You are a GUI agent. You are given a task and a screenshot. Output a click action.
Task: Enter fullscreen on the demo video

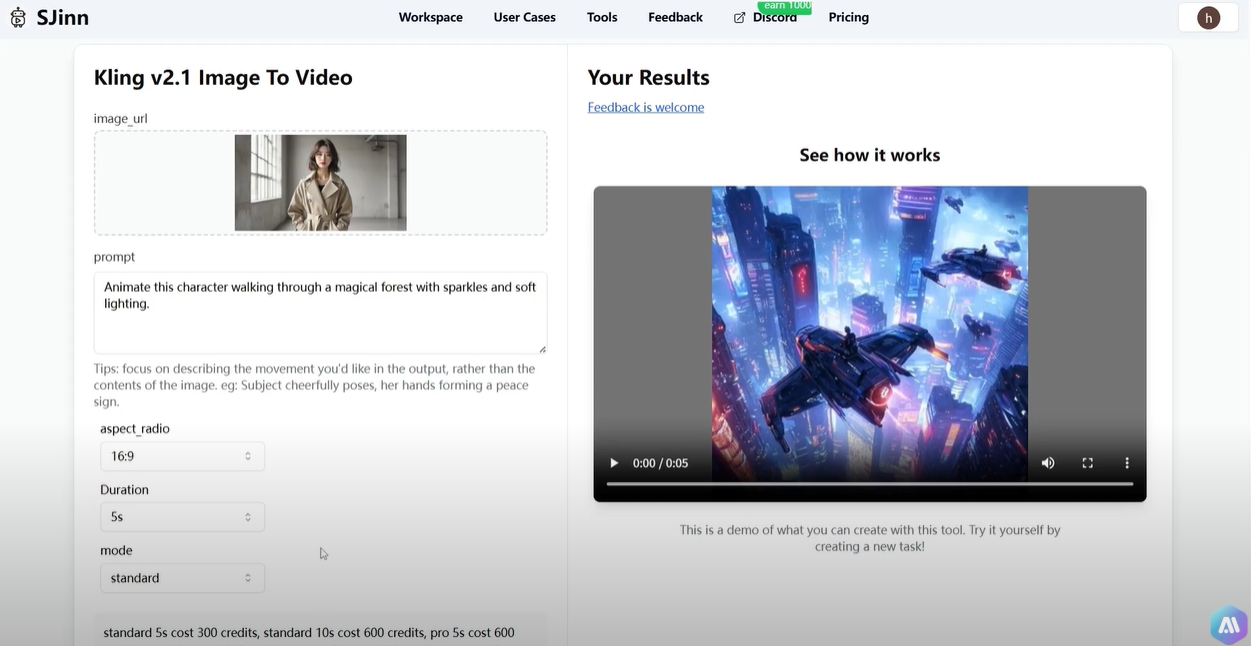1087,463
